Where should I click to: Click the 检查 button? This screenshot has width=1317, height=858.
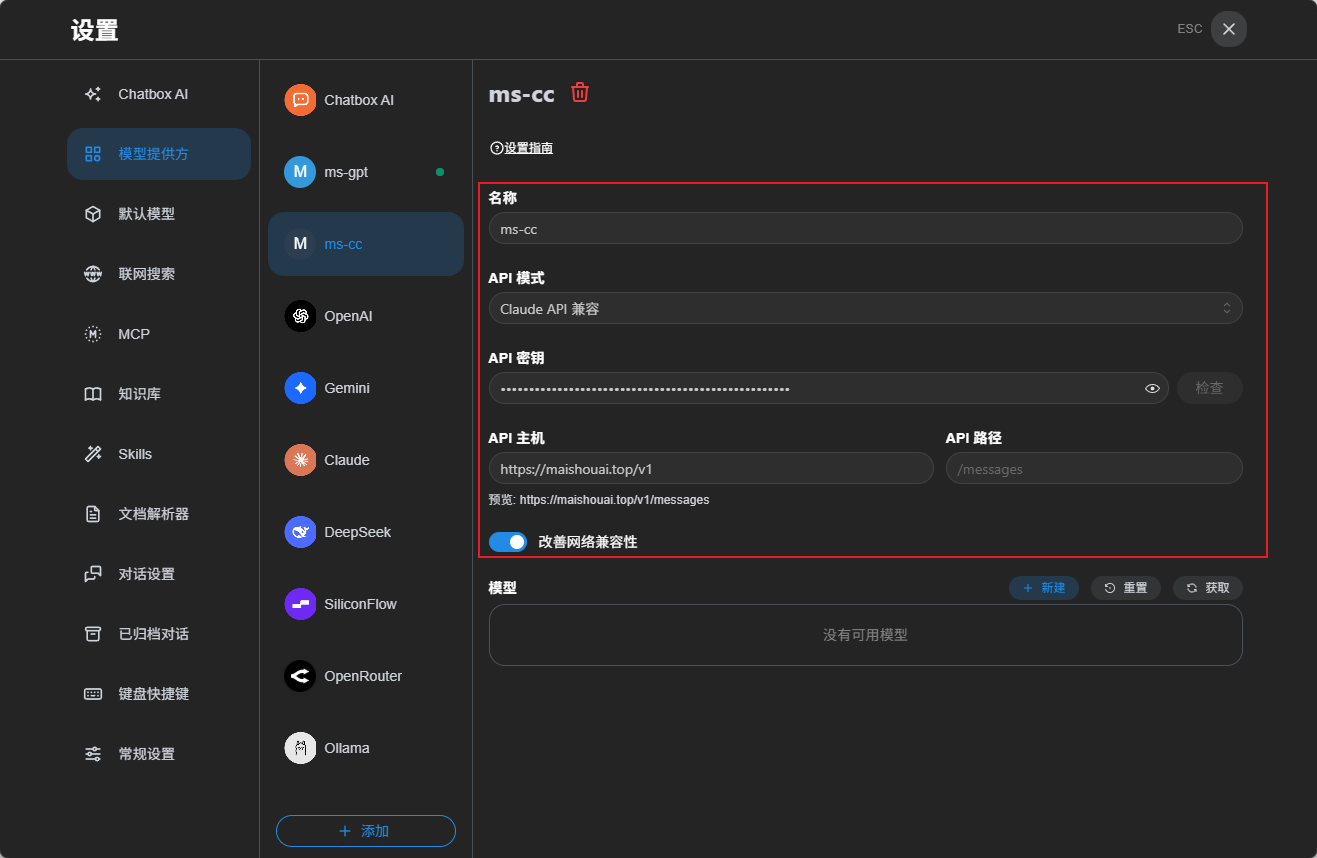coord(1210,388)
